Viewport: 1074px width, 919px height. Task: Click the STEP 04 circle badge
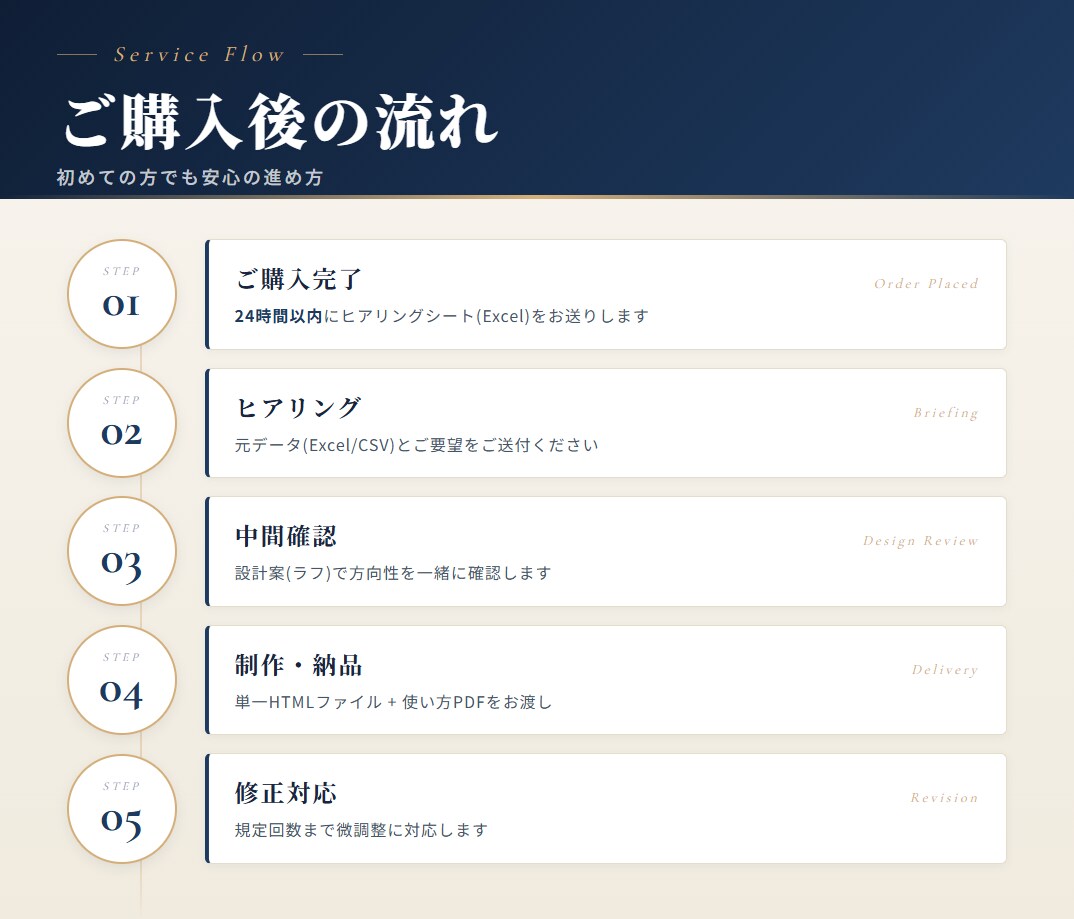pyautogui.click(x=122, y=680)
